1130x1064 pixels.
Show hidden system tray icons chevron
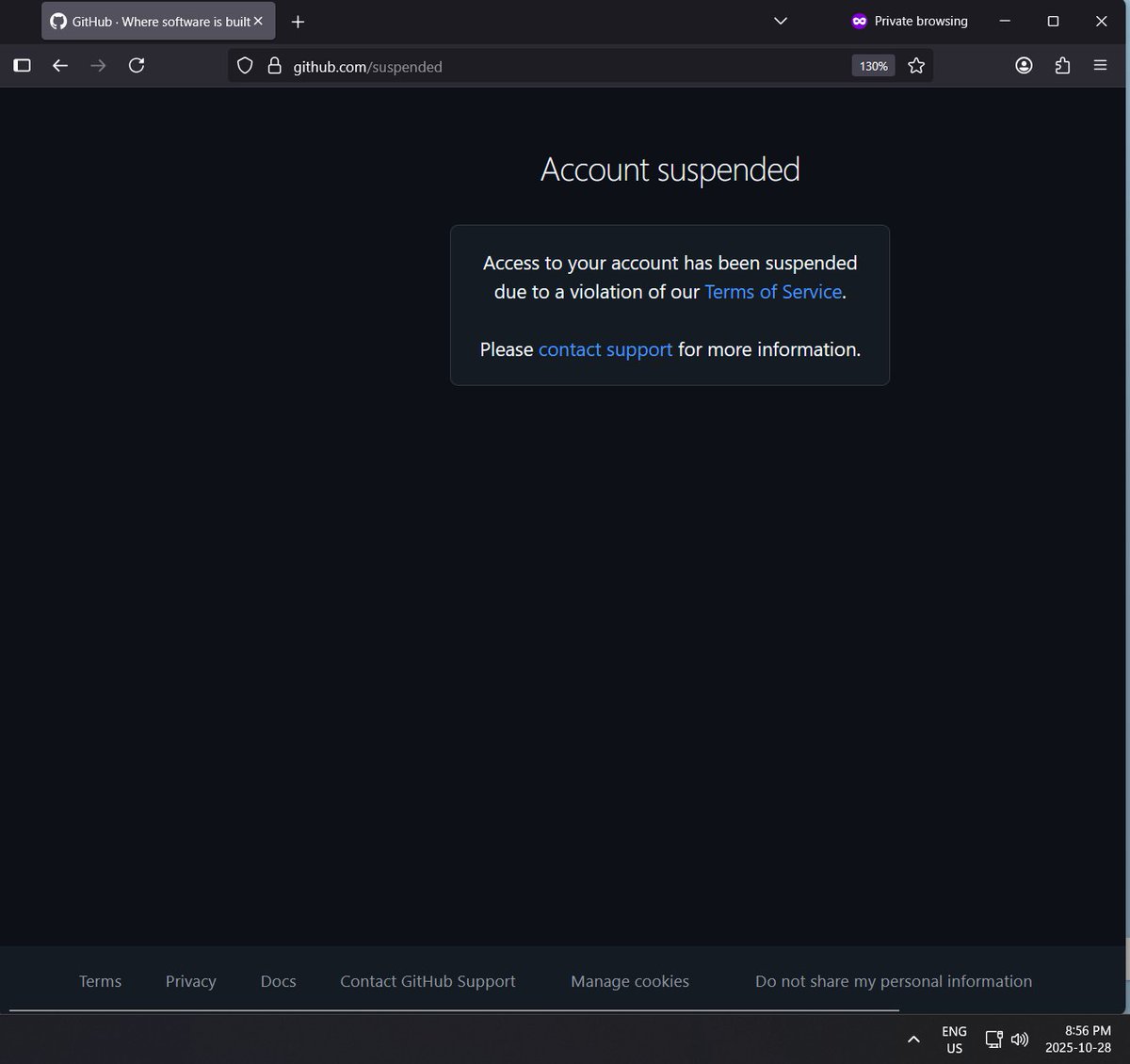pos(913,1040)
